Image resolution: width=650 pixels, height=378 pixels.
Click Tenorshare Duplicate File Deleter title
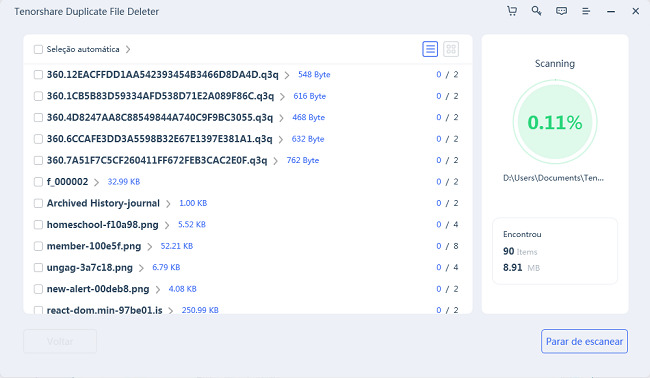tap(87, 12)
